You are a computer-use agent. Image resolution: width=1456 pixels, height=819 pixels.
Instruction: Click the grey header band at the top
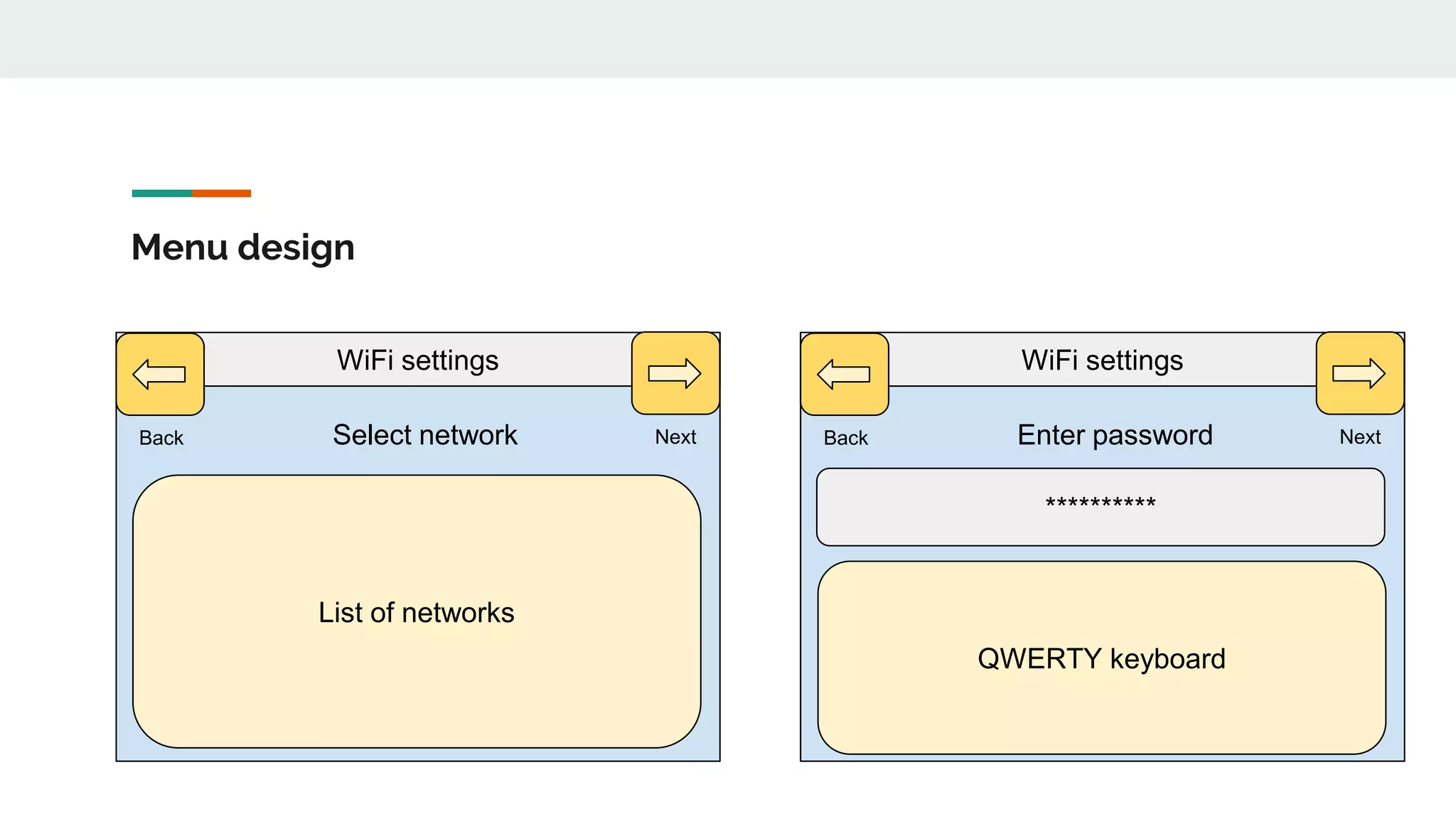pos(728,38)
